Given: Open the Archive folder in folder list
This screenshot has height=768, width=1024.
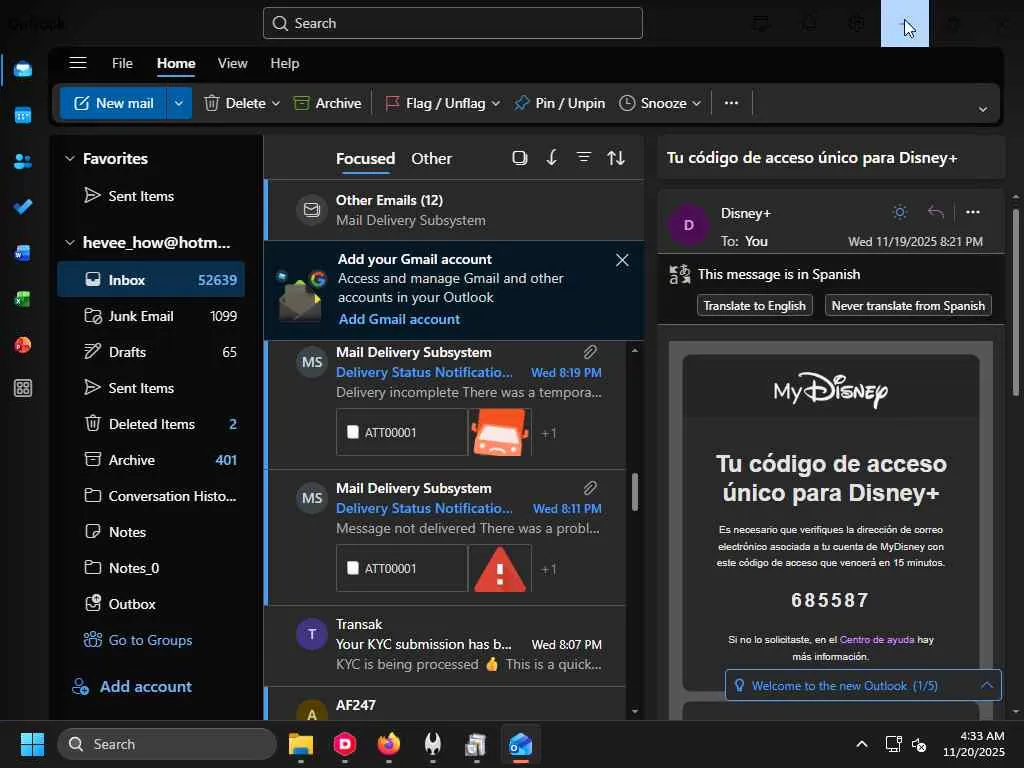Looking at the screenshot, I should 151,460.
